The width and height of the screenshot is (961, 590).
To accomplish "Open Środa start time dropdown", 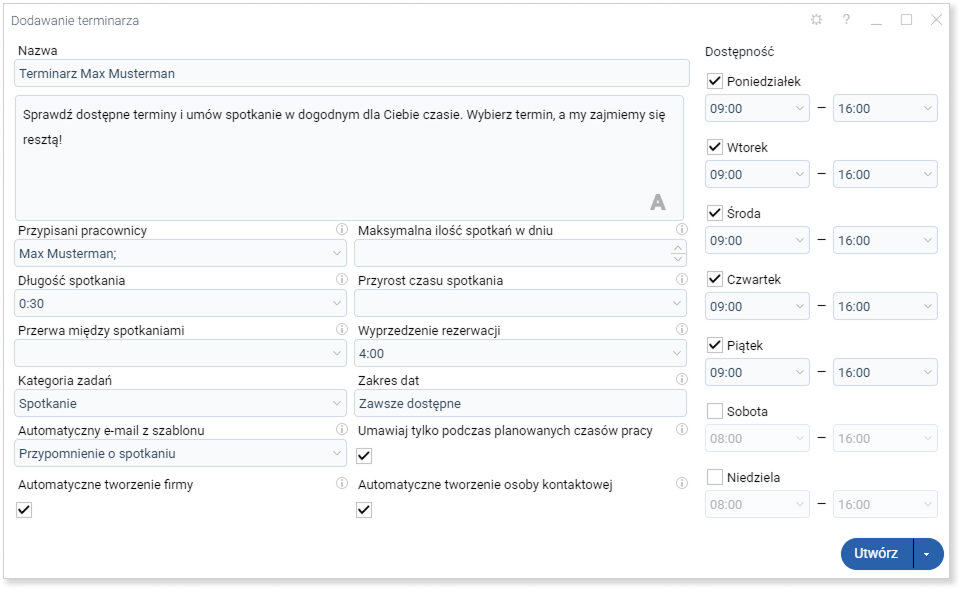I will (757, 241).
